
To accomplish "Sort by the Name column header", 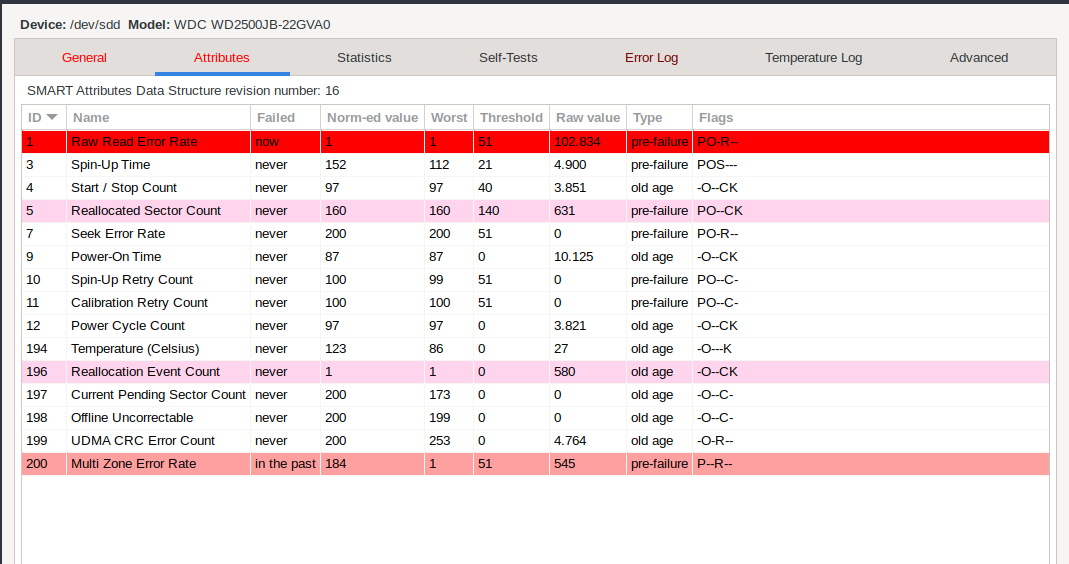I will tap(158, 117).
